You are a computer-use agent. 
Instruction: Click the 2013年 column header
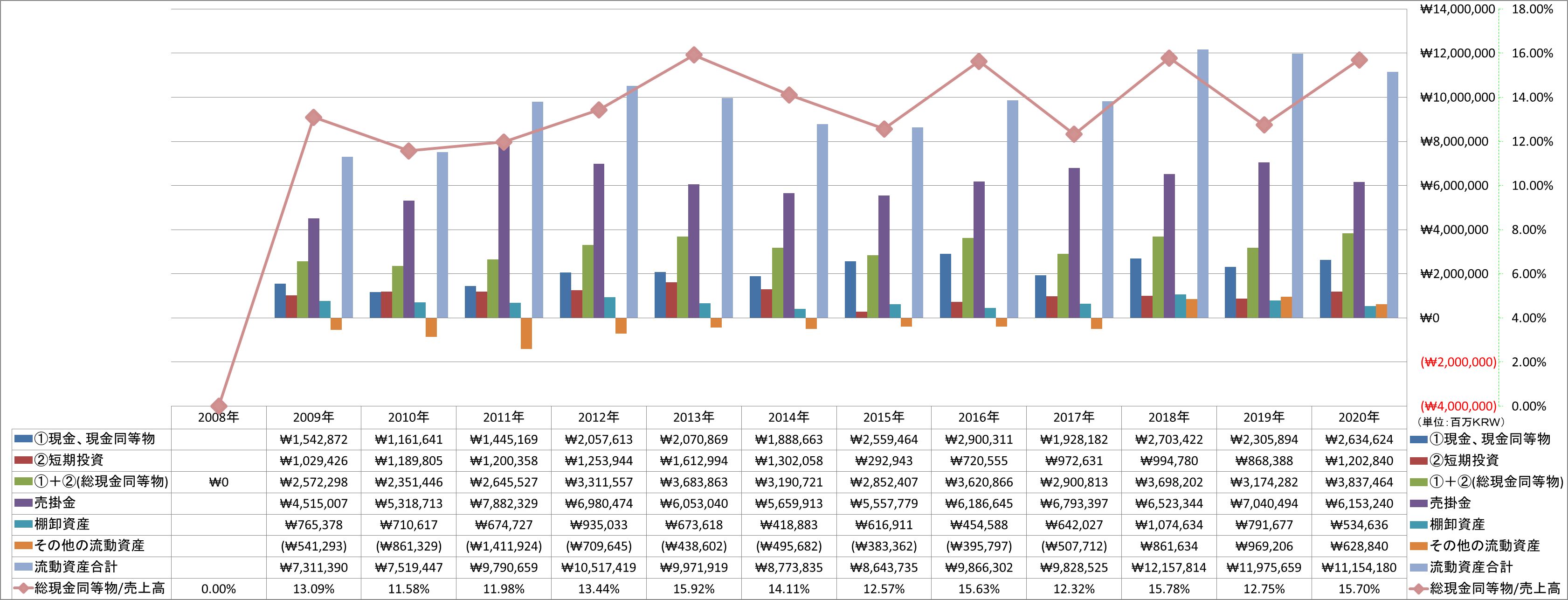coord(693,417)
